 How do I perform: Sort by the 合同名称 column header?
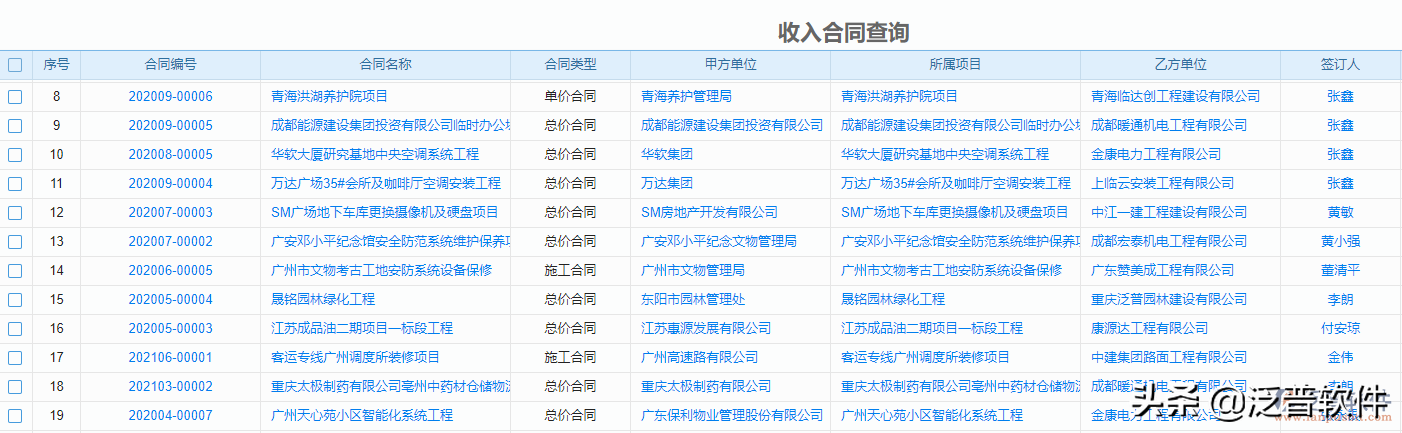coord(385,64)
